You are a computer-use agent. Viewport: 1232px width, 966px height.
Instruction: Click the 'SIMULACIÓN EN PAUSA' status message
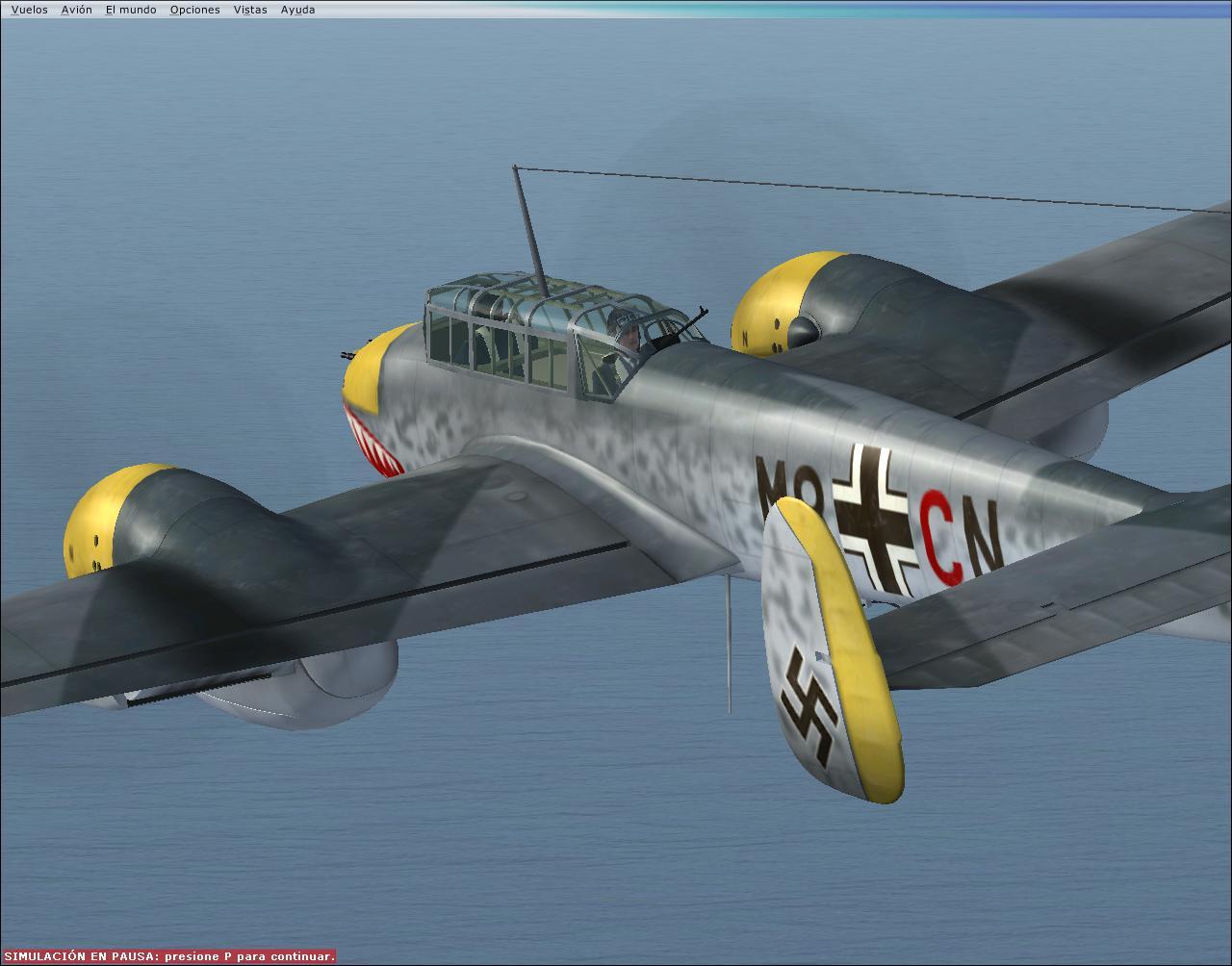(x=168, y=956)
